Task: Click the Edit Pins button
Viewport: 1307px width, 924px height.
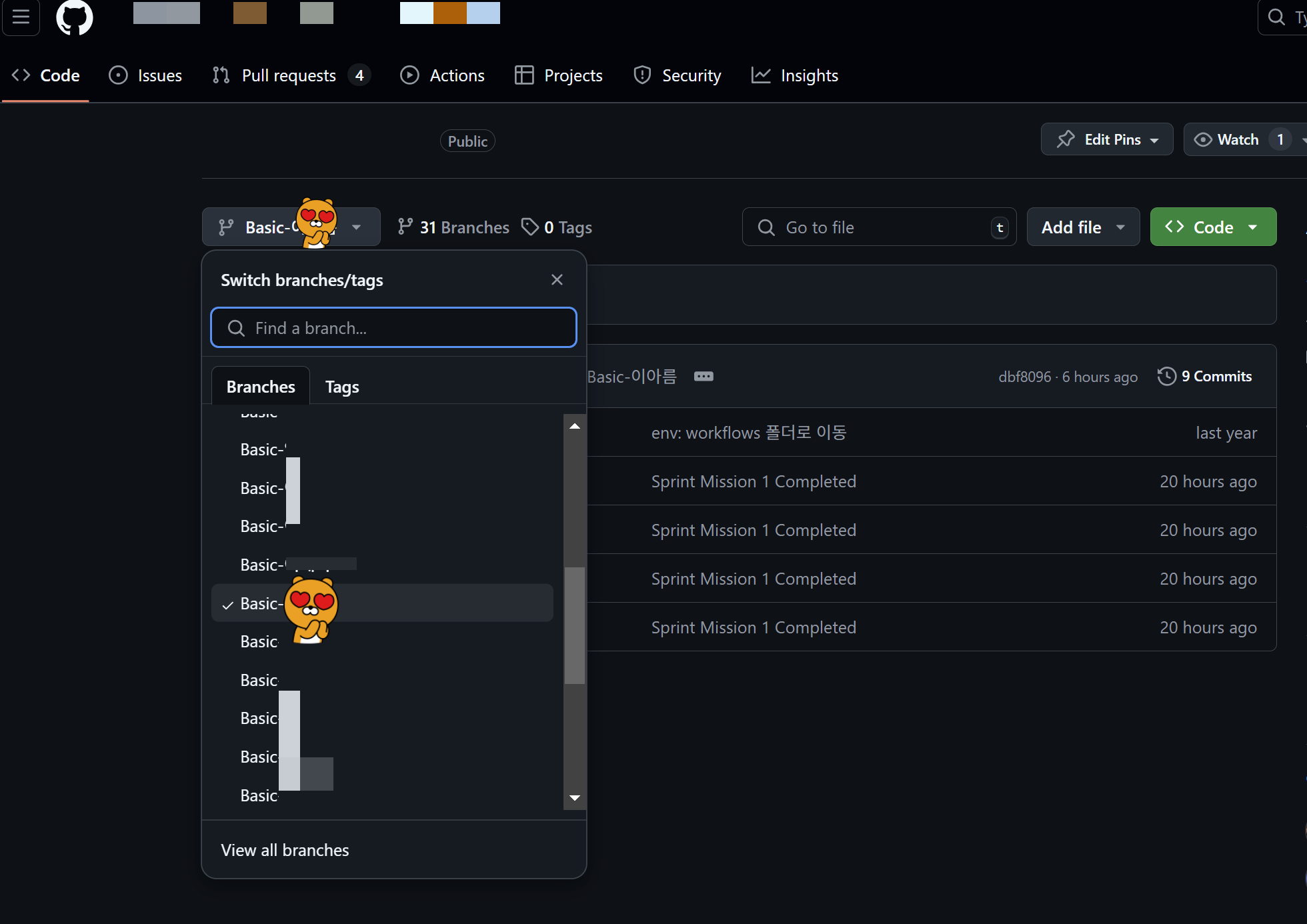Action: (x=1107, y=139)
